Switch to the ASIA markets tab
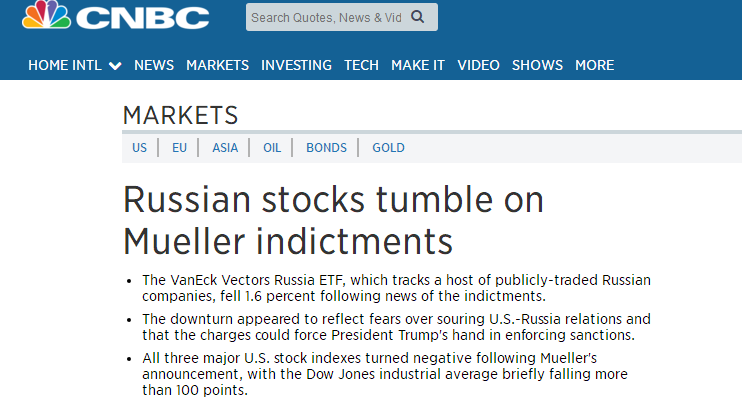 pos(225,148)
